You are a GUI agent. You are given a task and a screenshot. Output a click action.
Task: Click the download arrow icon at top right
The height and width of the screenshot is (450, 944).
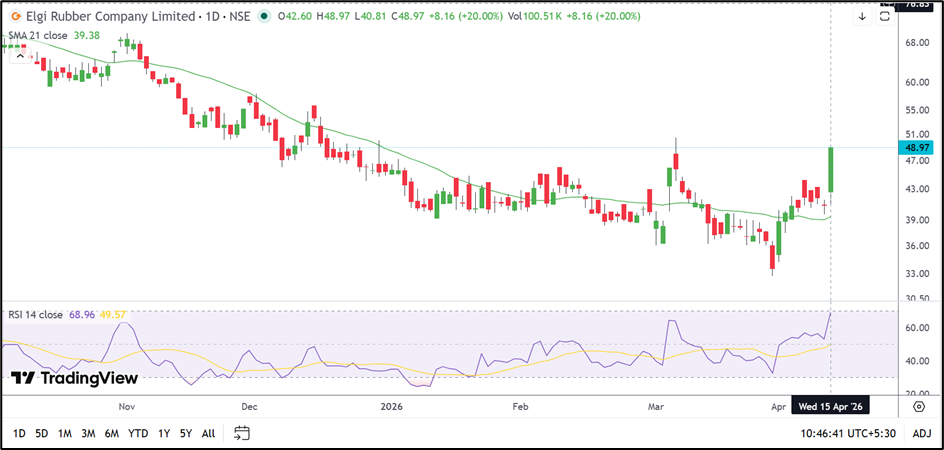[x=862, y=17]
